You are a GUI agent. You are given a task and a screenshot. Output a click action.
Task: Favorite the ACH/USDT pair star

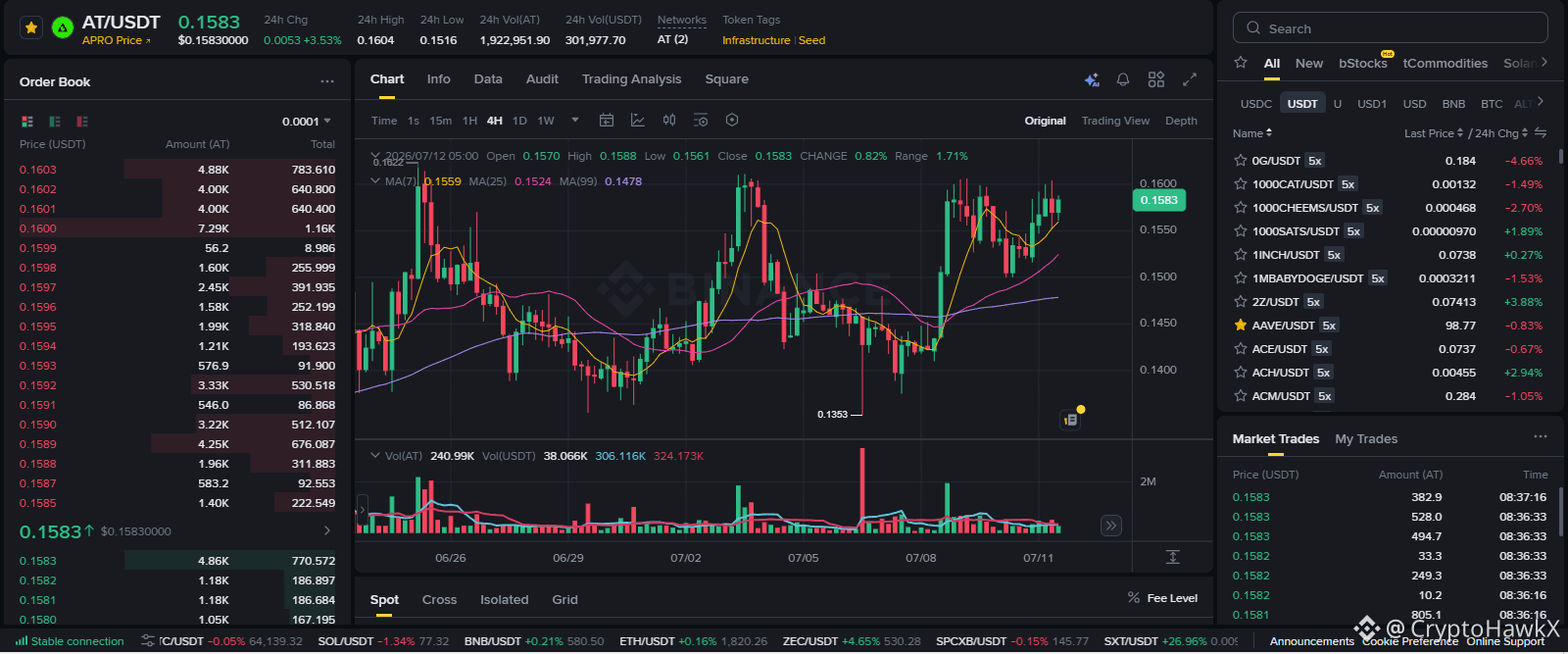1241,373
